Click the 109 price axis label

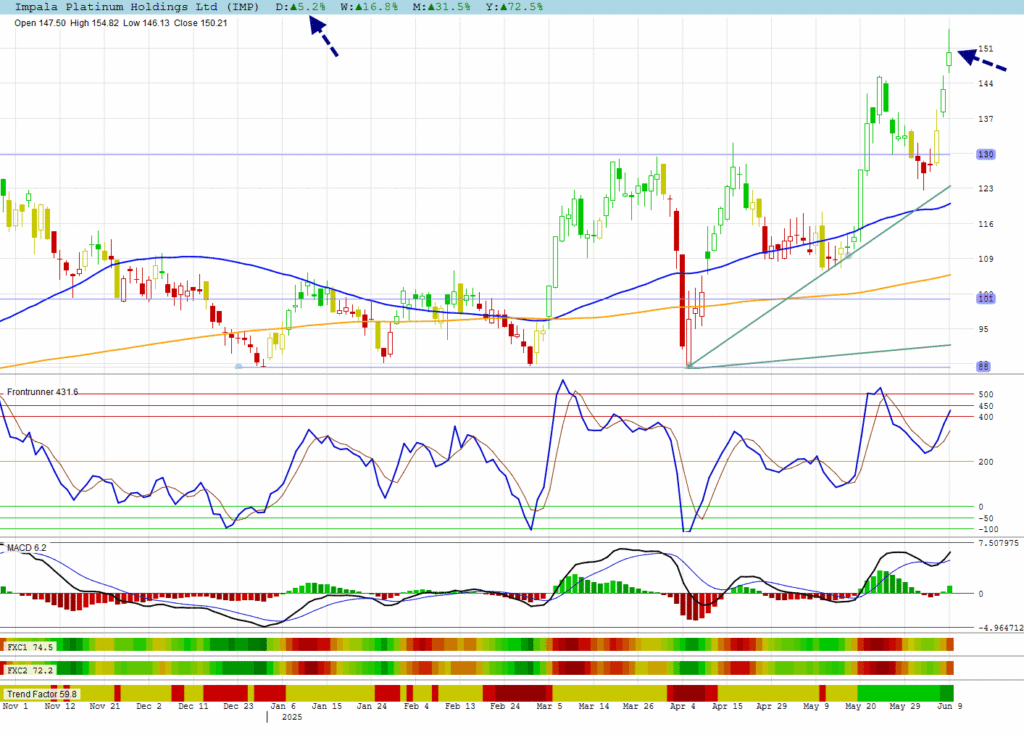pyautogui.click(x=985, y=259)
